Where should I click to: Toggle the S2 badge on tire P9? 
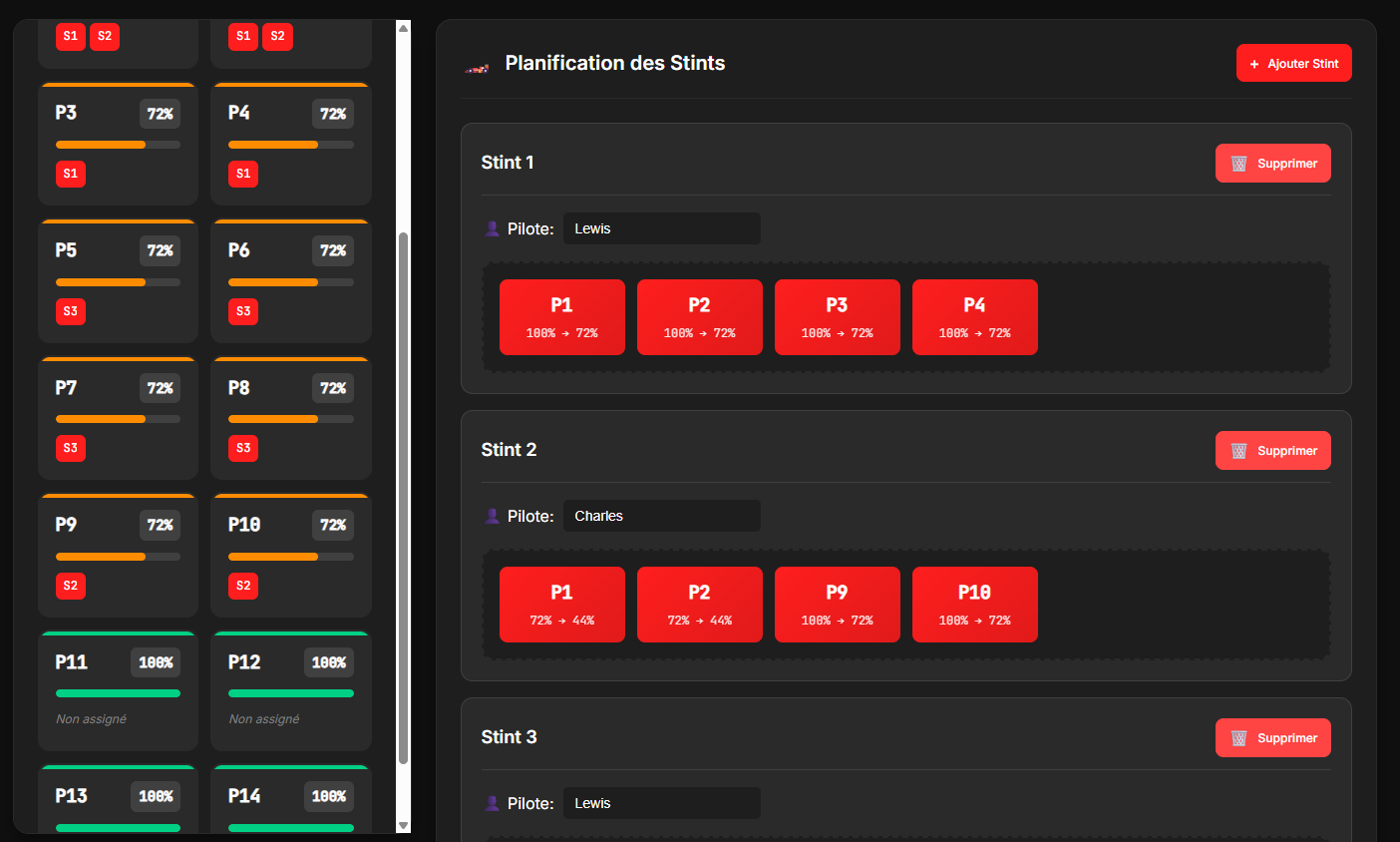(70, 586)
